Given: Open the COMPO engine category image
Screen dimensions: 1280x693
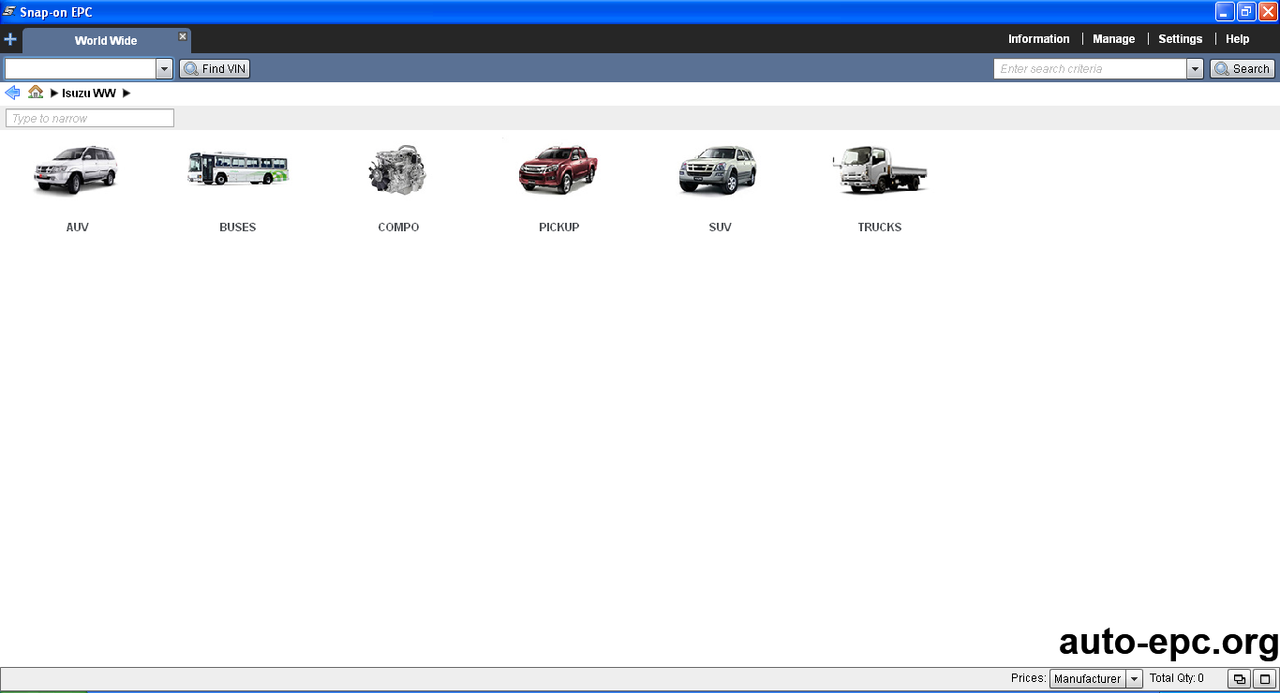Looking at the screenshot, I should (398, 170).
